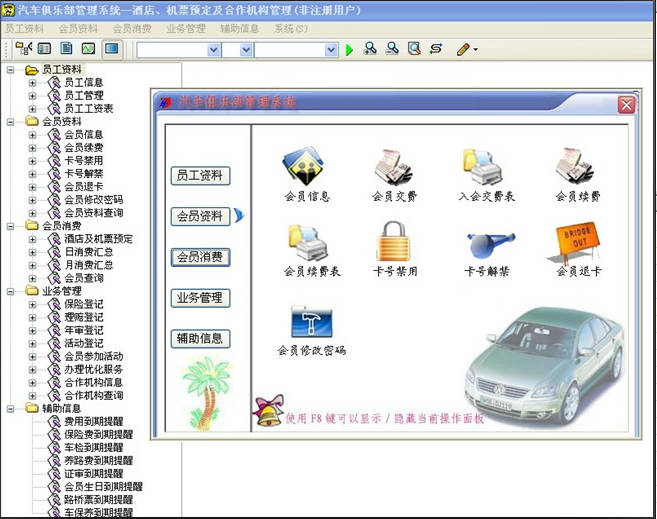Select 会员修改密码 in the tree
This screenshot has height=519, width=657.
click(x=93, y=200)
